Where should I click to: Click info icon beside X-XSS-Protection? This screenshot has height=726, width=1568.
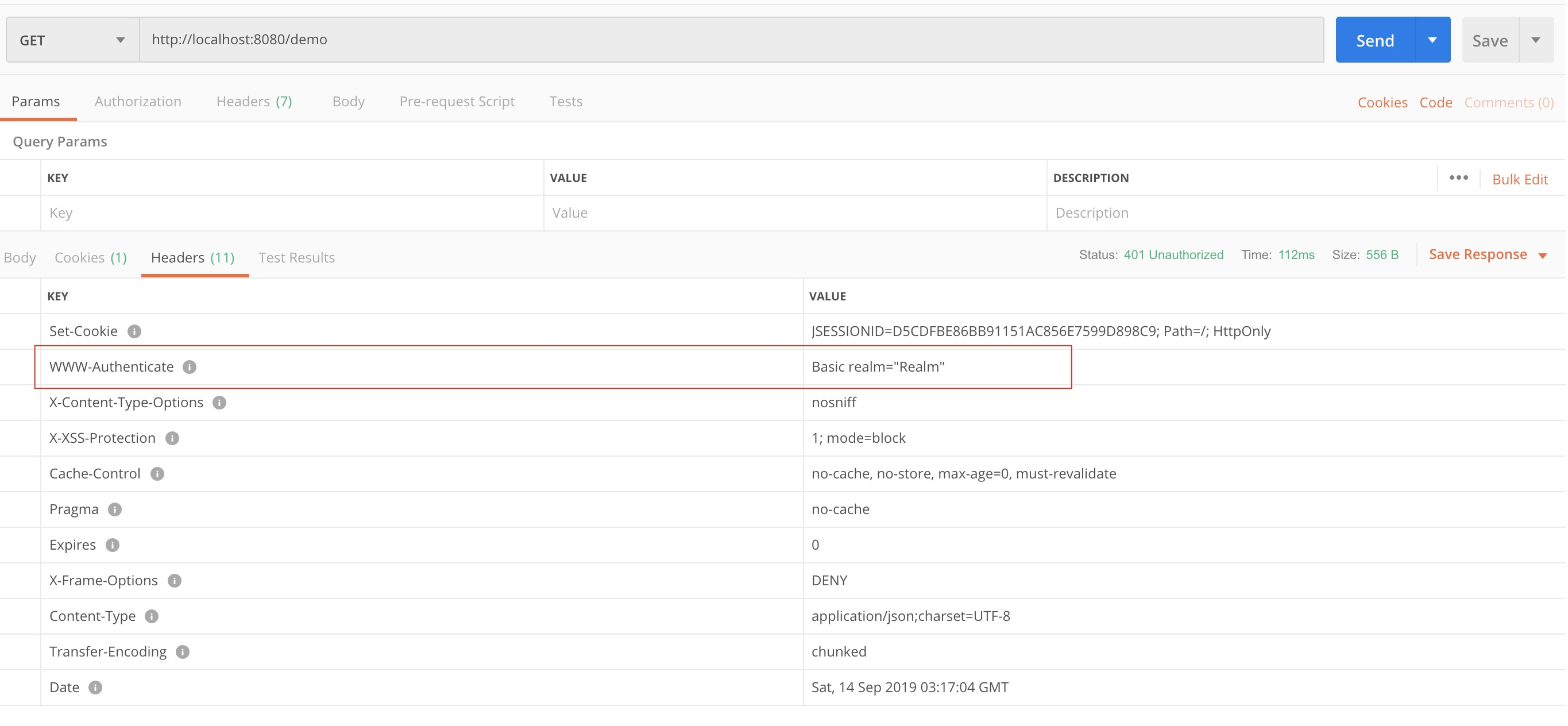tap(172, 438)
